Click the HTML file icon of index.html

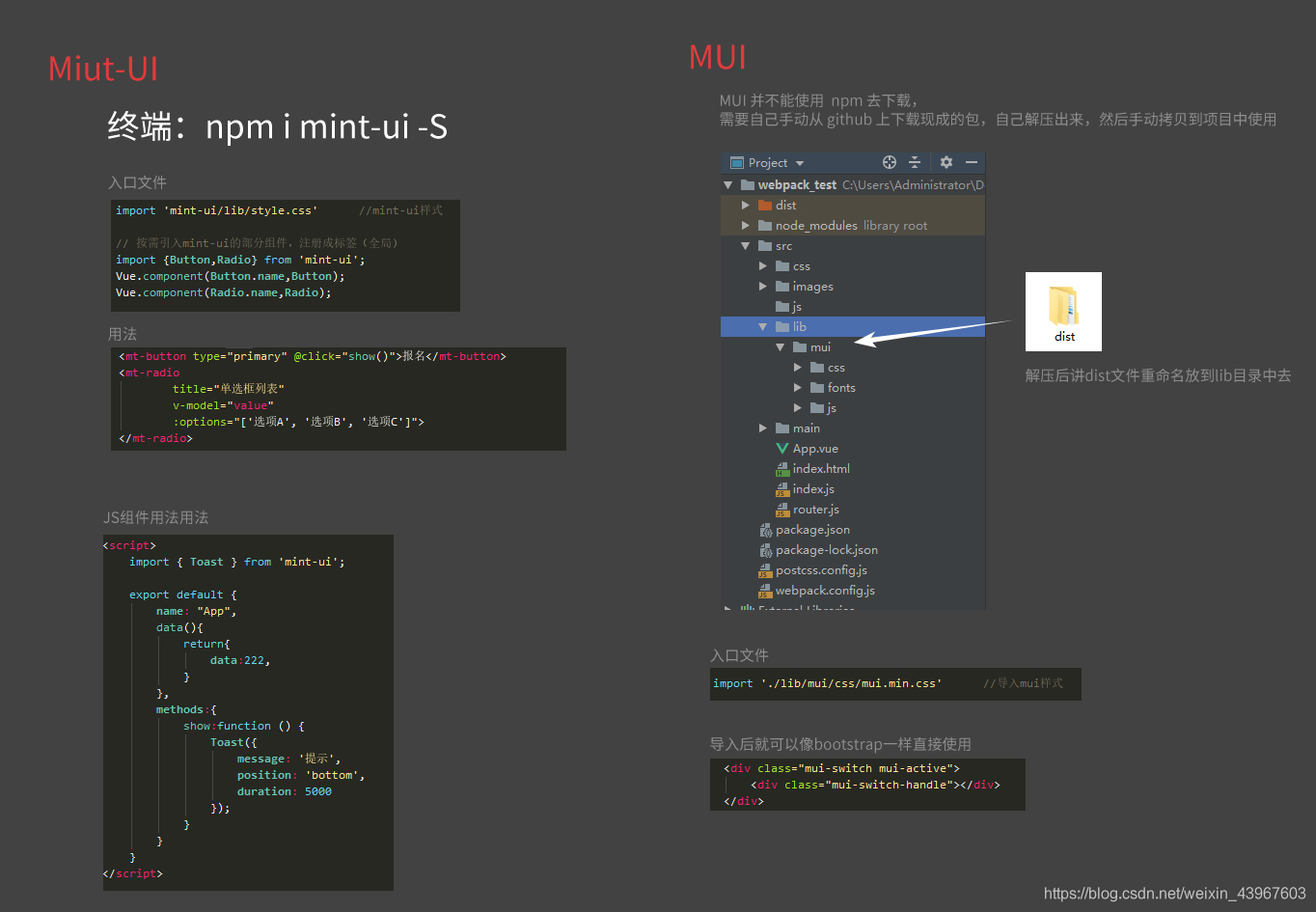(x=782, y=469)
